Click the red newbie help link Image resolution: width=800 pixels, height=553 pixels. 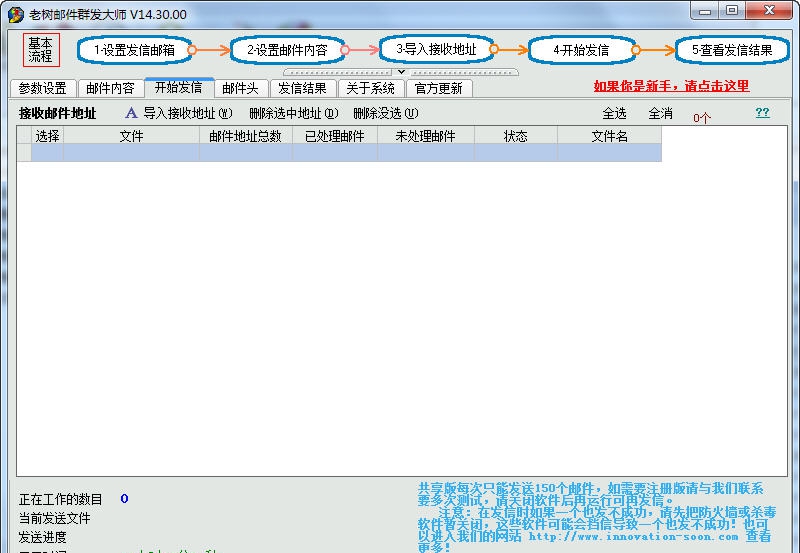(671, 86)
